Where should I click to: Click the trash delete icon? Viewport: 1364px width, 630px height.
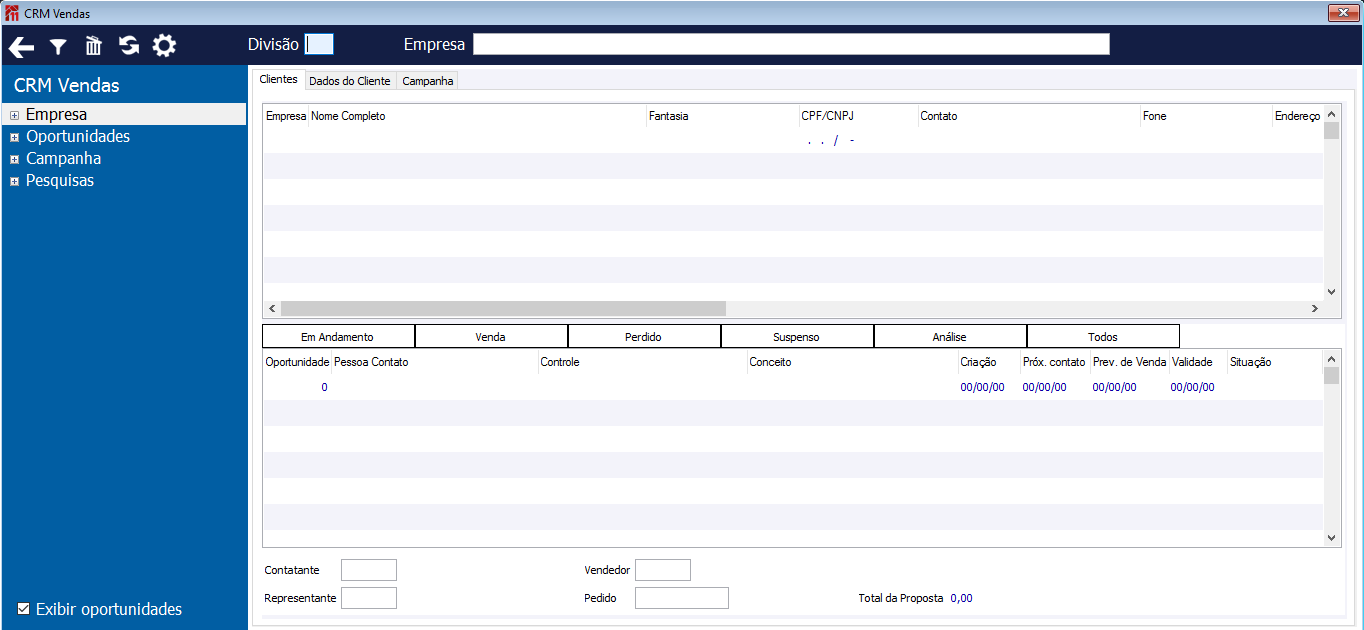click(x=93, y=46)
